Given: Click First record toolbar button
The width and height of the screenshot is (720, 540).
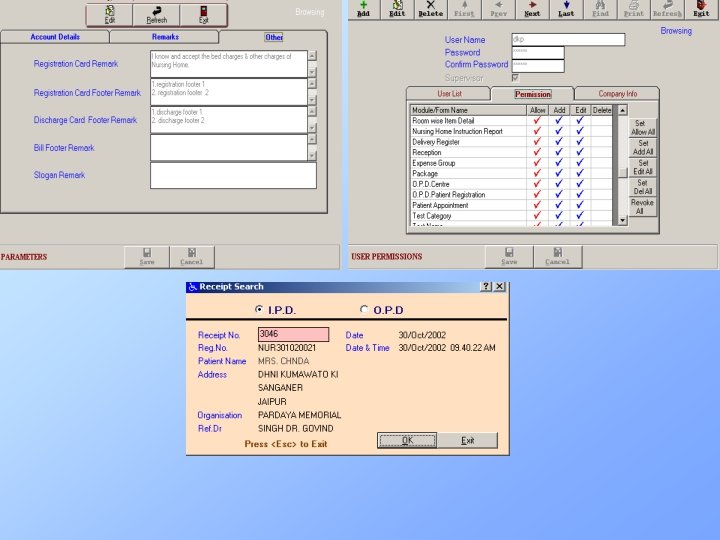Looking at the screenshot, I should [464, 9].
